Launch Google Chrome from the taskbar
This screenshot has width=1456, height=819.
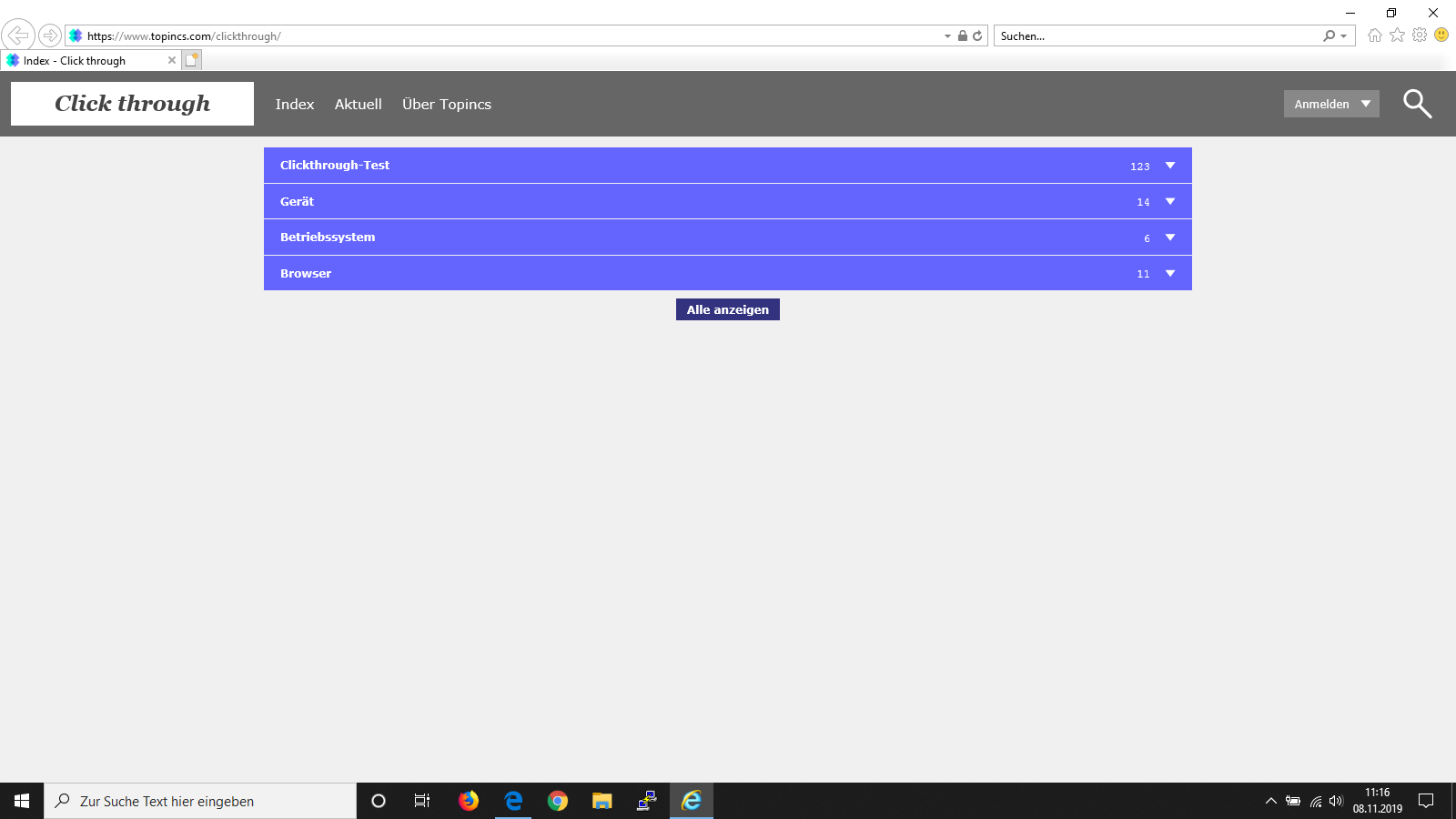pyautogui.click(x=558, y=801)
